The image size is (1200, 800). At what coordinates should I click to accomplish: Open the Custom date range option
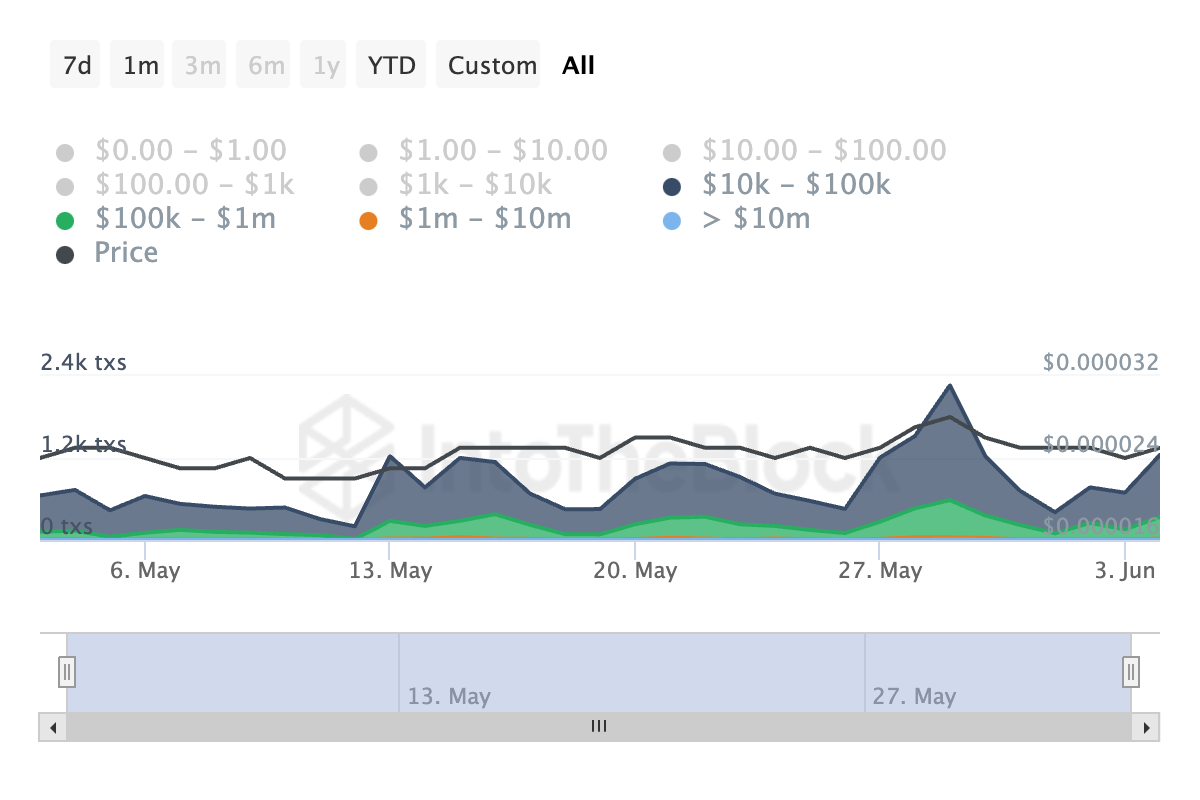(491, 65)
